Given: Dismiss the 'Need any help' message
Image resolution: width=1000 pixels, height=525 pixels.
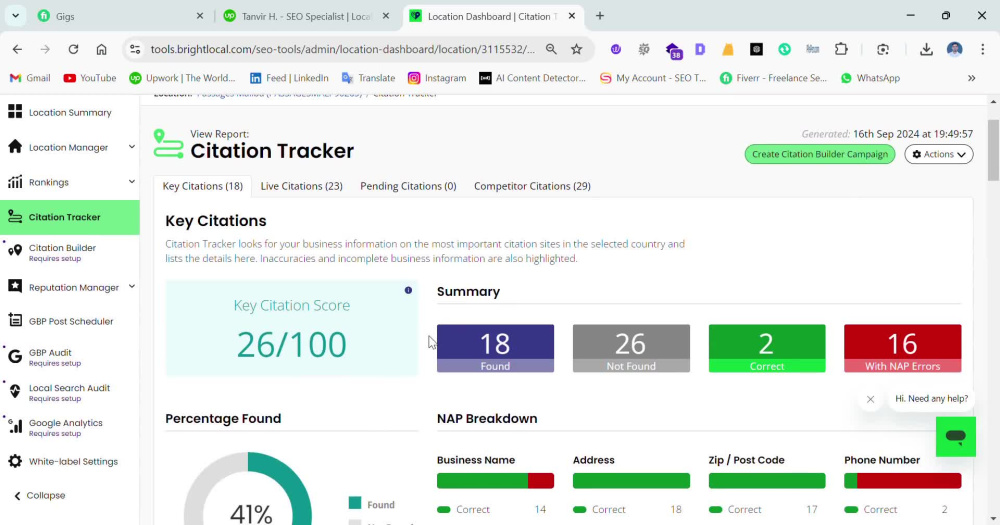Looking at the screenshot, I should (871, 399).
